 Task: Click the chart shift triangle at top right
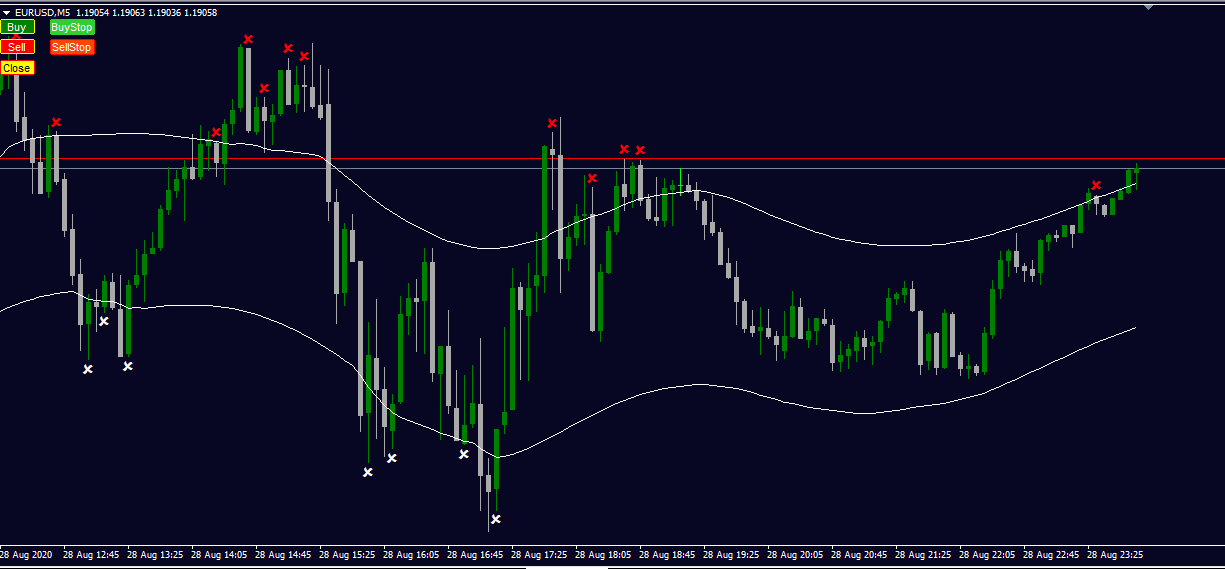click(x=1149, y=7)
